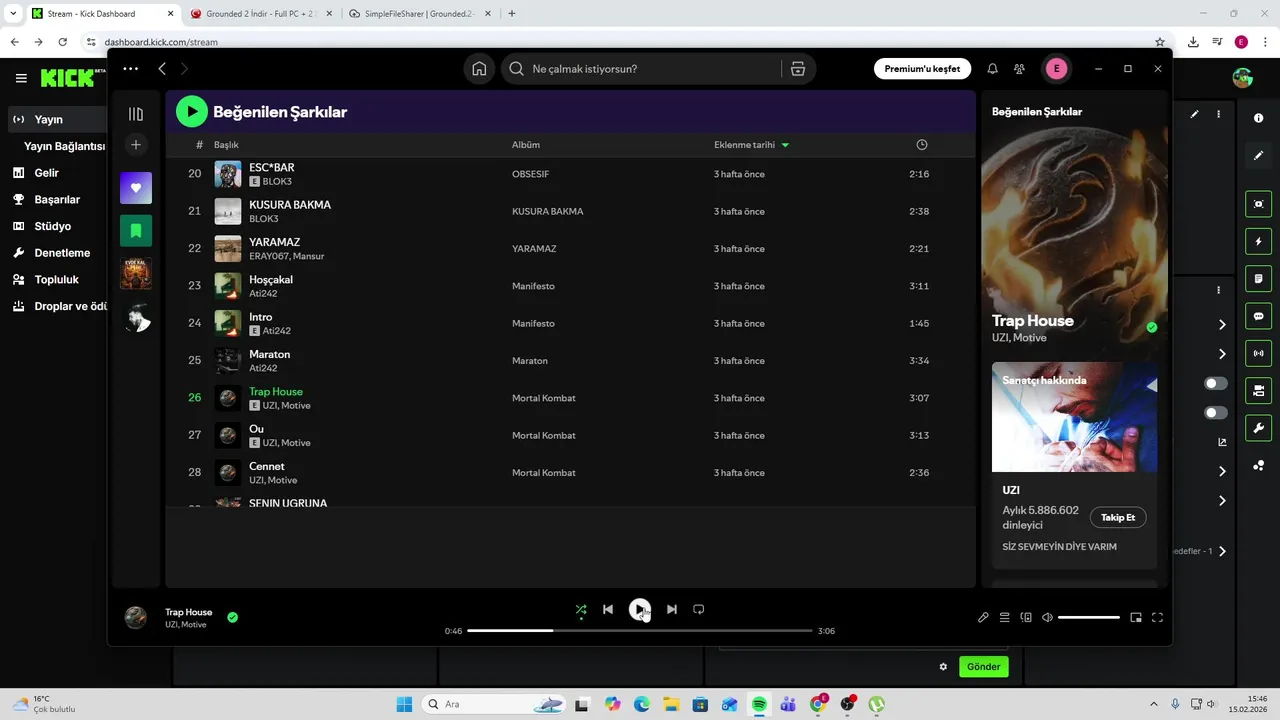Click the play/pause button in the player bar
The height and width of the screenshot is (720, 1280).
point(640,609)
